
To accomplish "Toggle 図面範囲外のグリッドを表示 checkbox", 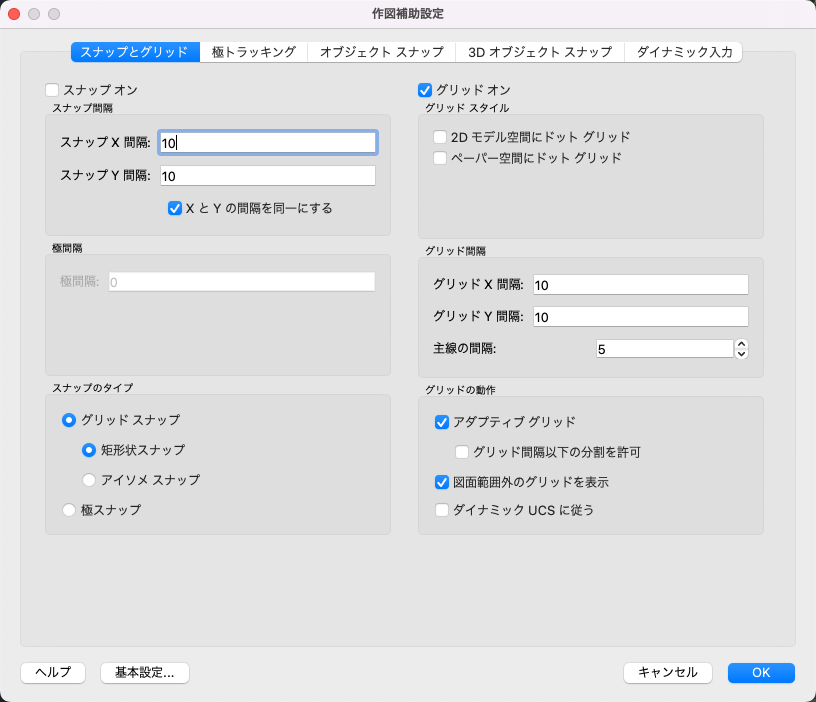I will (443, 482).
